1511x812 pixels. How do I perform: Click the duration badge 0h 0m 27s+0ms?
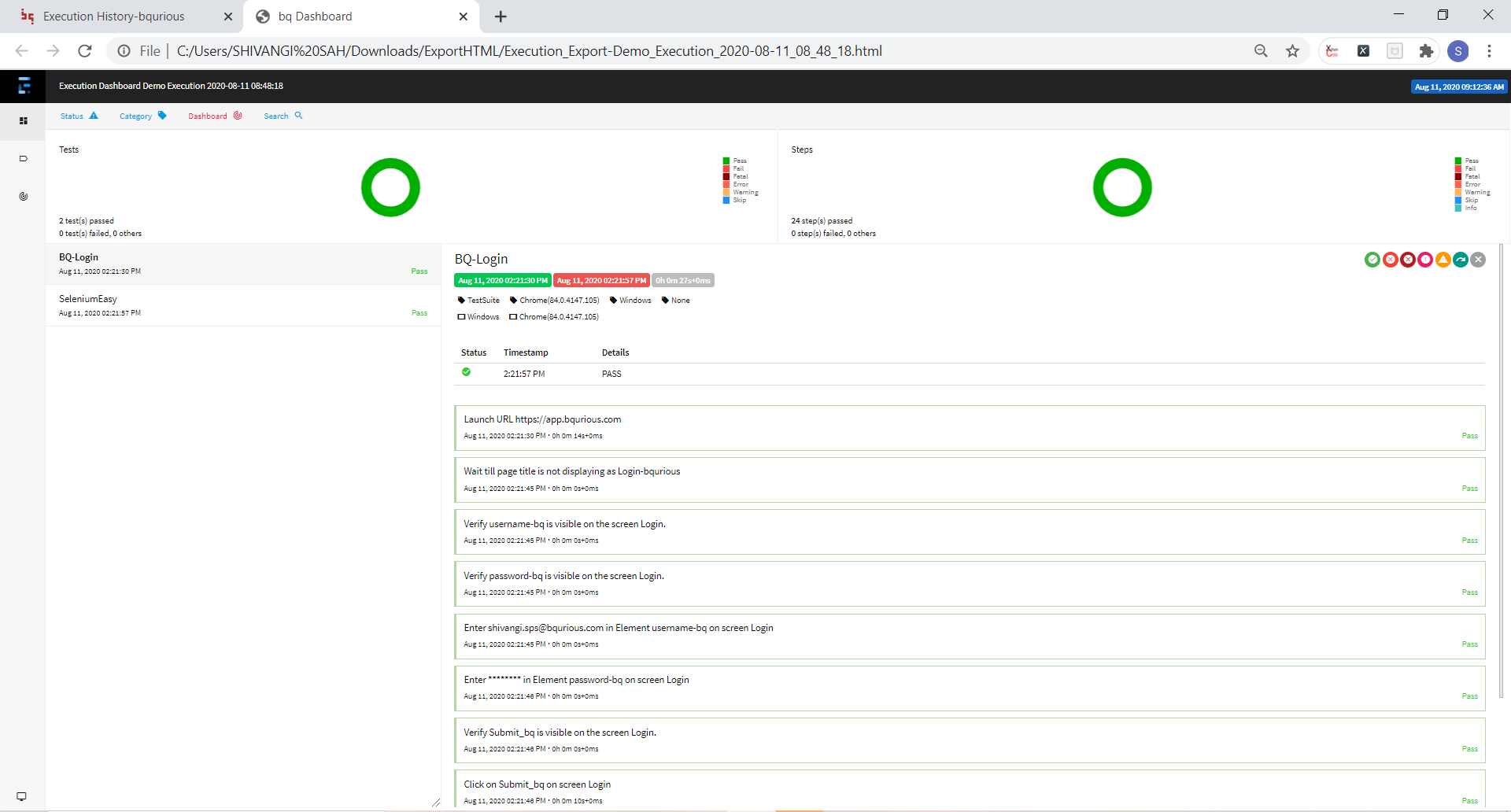point(683,280)
